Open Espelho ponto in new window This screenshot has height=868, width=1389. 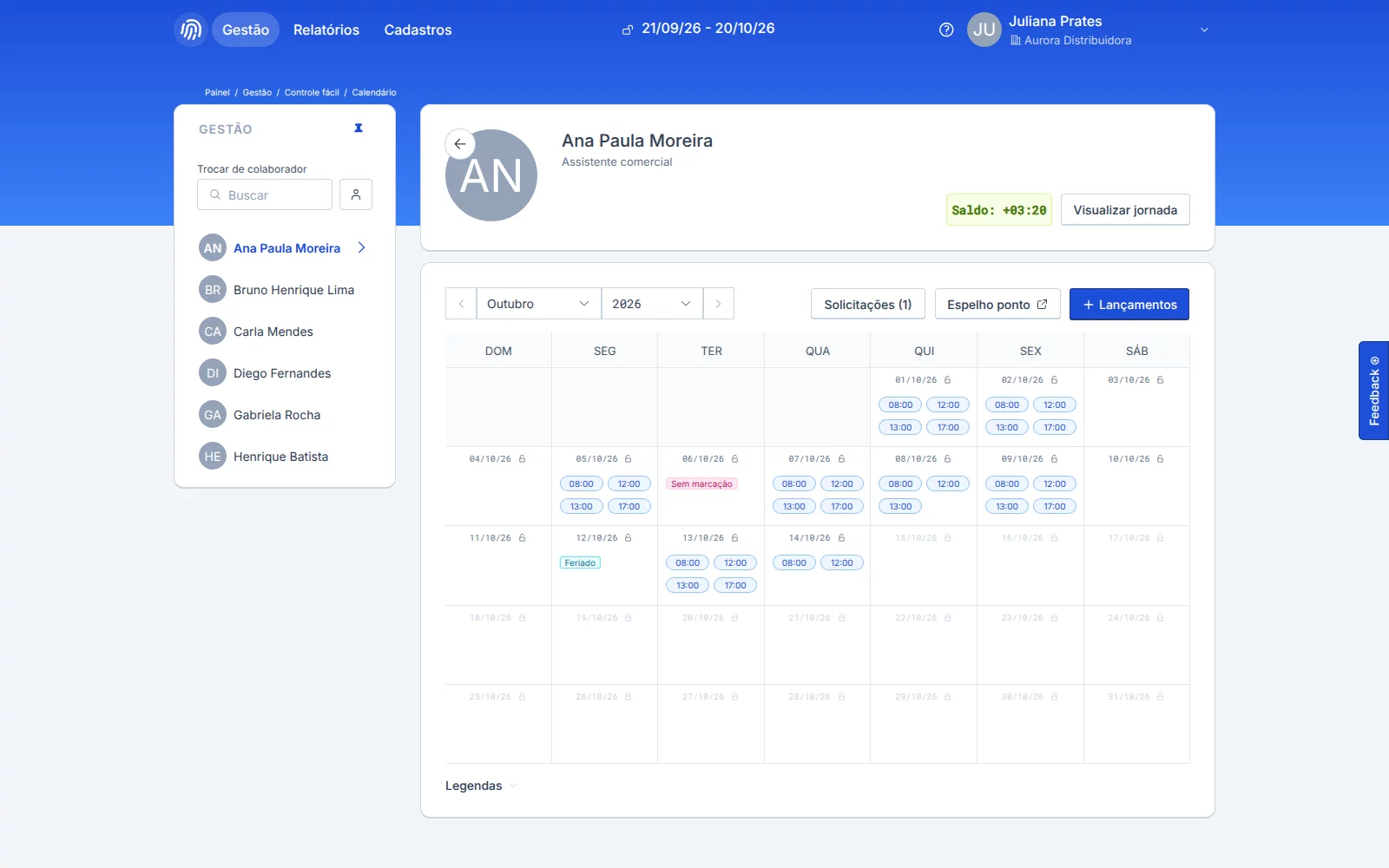tap(997, 305)
